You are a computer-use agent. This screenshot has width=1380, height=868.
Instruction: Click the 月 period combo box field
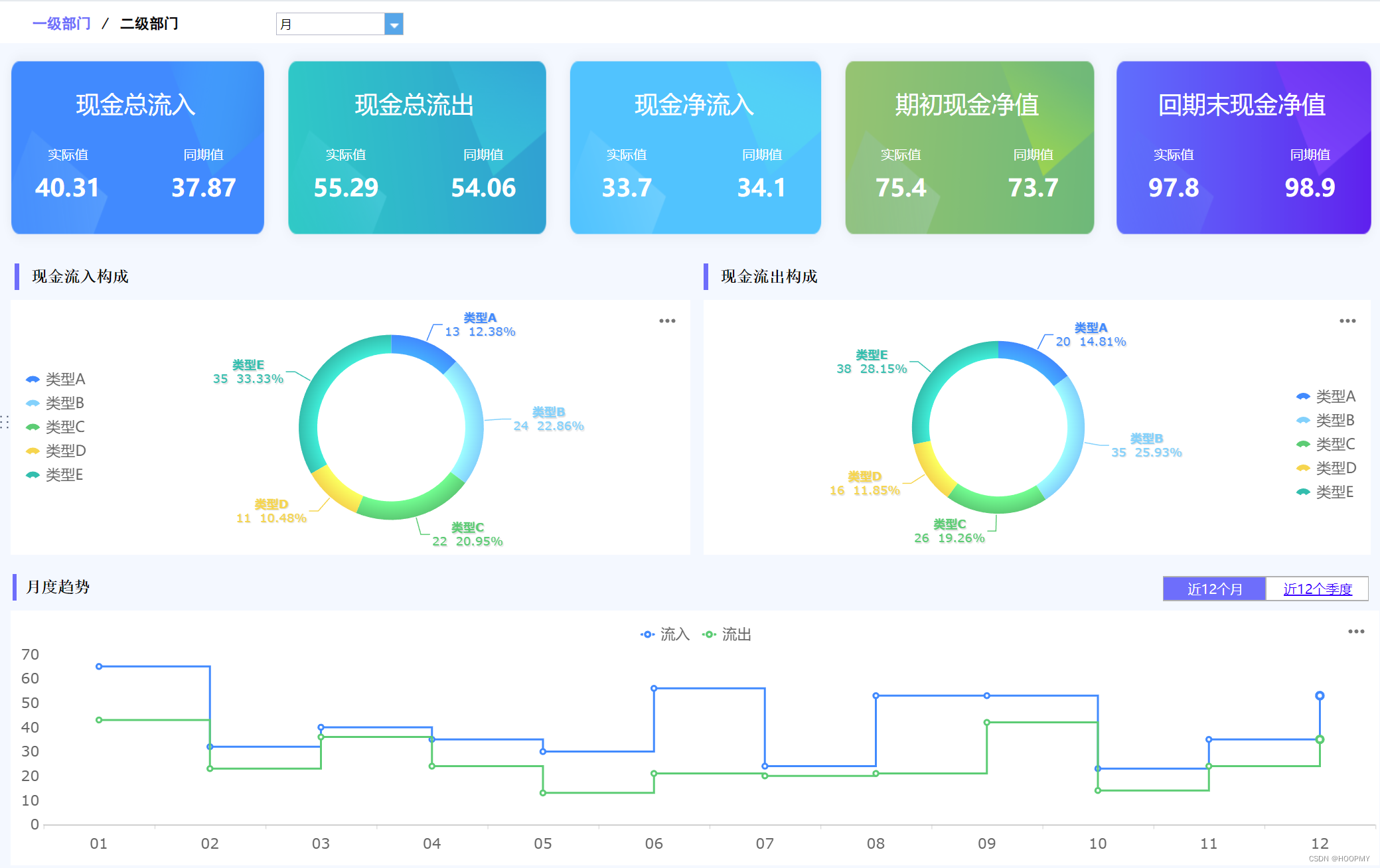pos(330,25)
